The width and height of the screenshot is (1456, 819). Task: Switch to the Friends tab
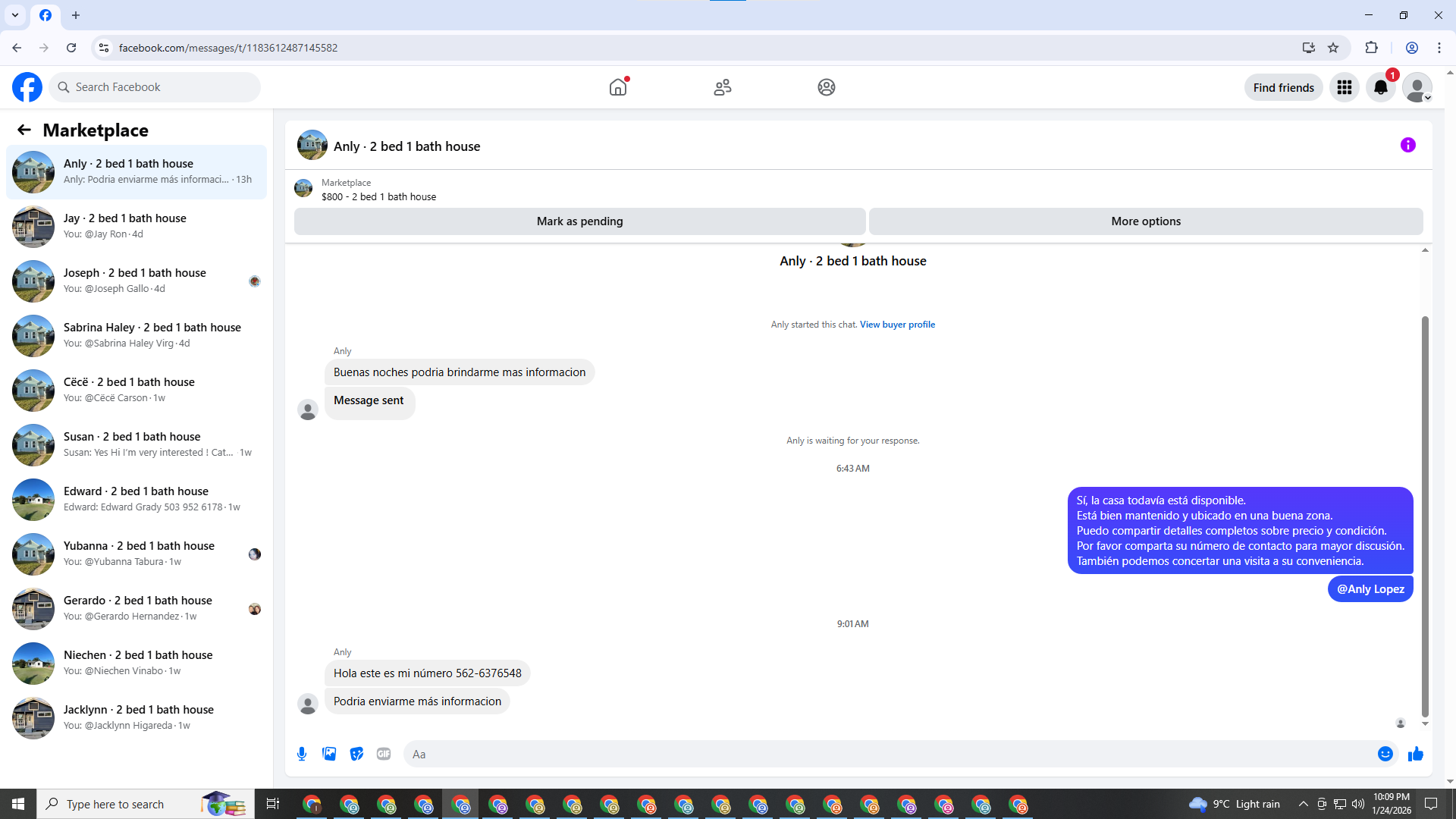722,87
